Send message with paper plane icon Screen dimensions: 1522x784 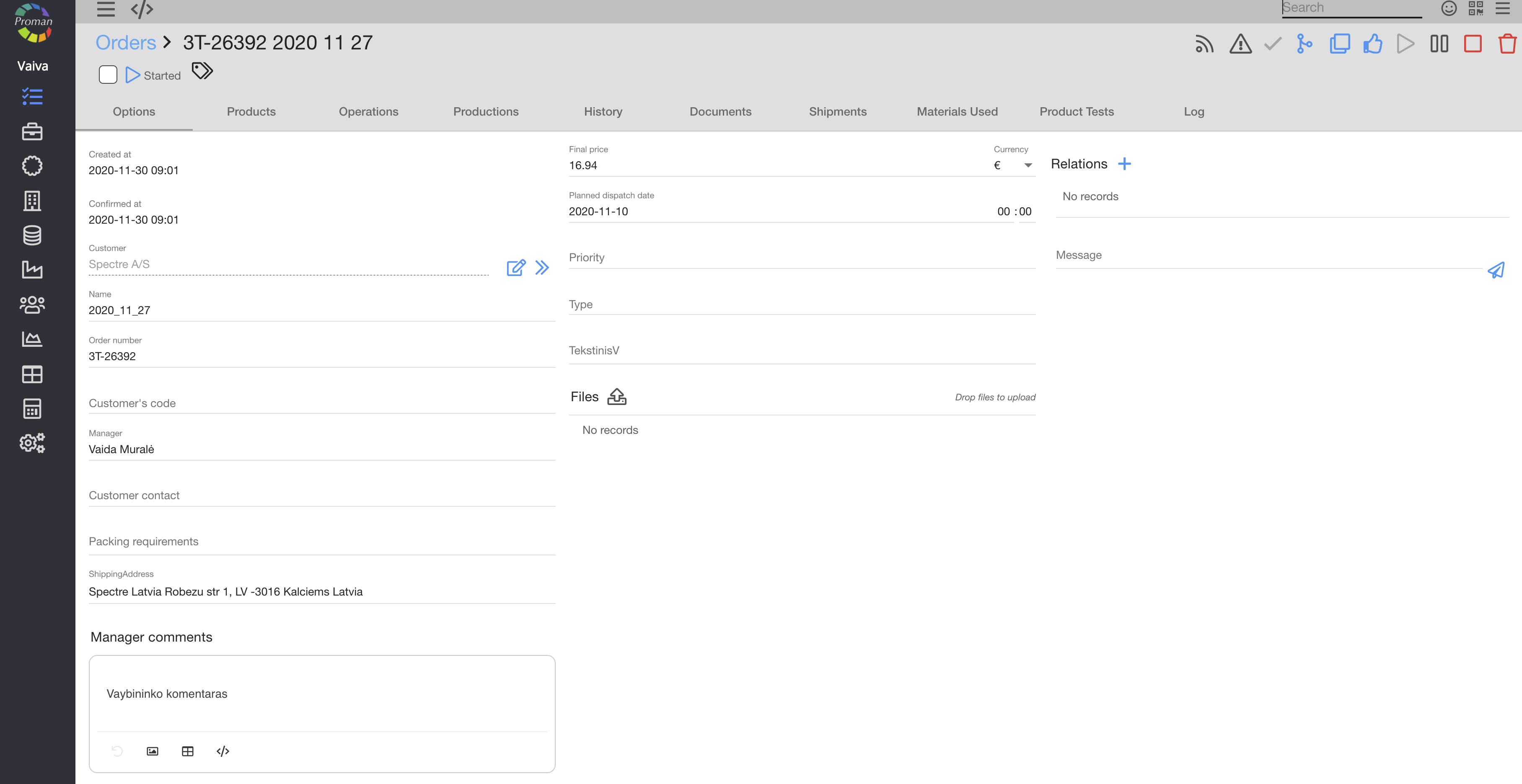point(1496,271)
